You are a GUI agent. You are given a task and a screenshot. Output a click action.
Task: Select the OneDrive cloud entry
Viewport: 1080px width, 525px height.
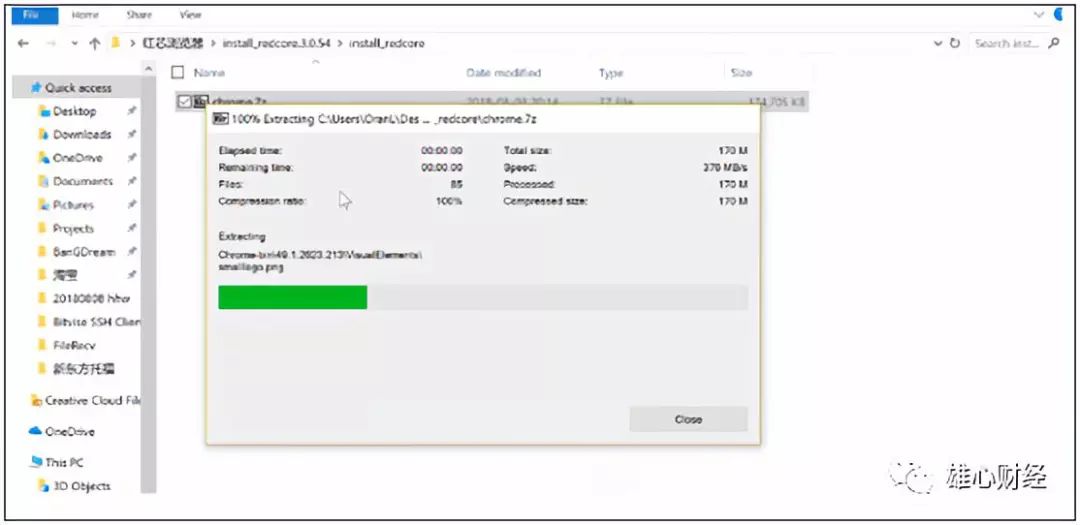(70, 432)
